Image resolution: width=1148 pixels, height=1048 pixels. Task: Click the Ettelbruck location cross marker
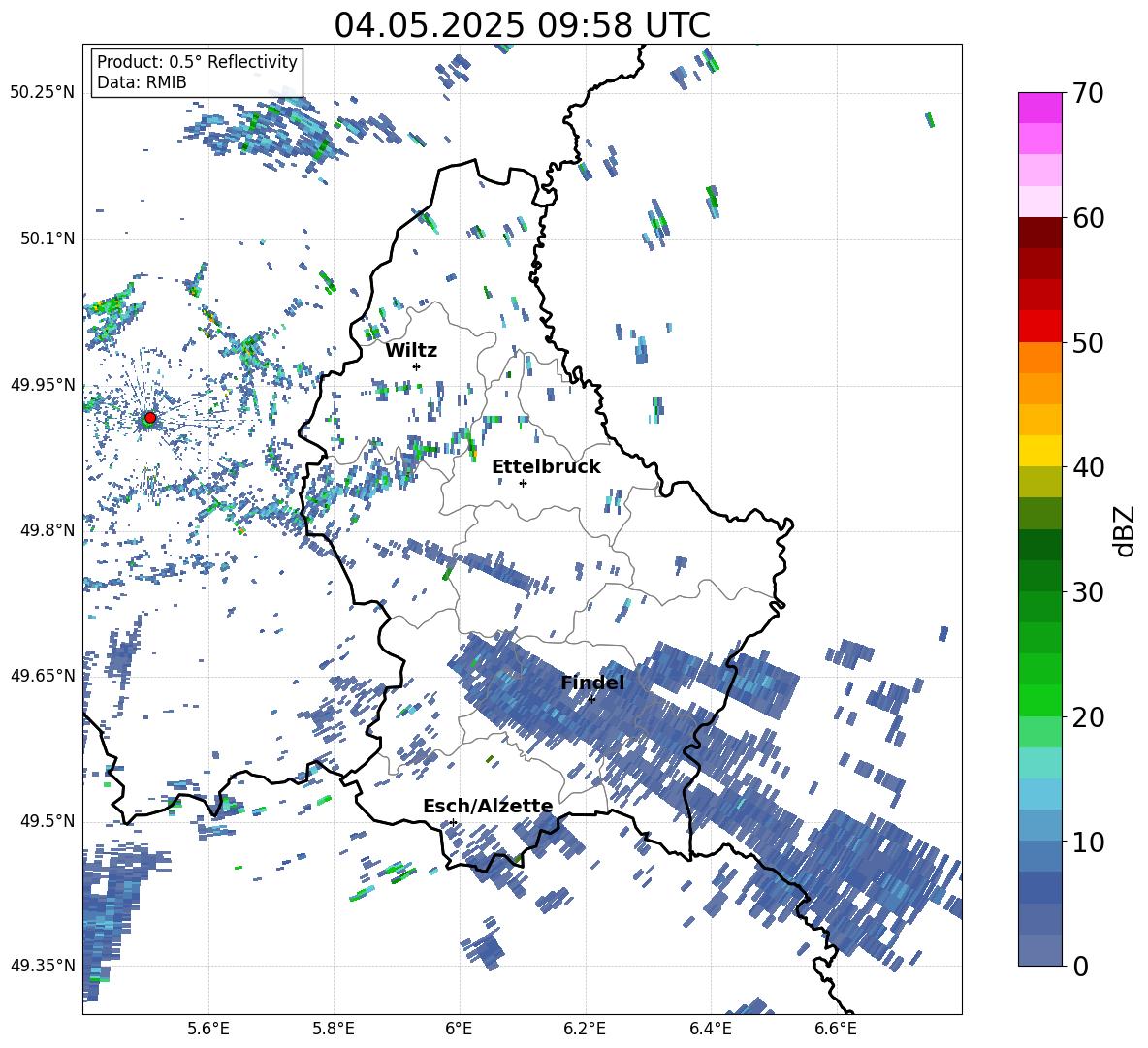click(523, 483)
